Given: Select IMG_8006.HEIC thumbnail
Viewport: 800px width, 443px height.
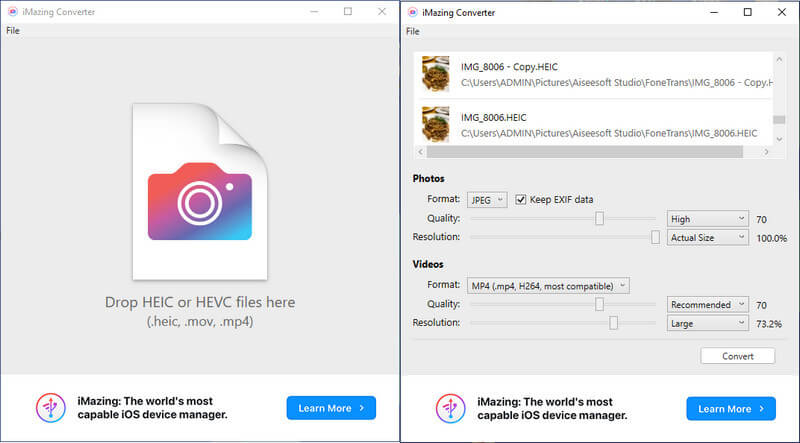Looking at the screenshot, I should (x=436, y=125).
